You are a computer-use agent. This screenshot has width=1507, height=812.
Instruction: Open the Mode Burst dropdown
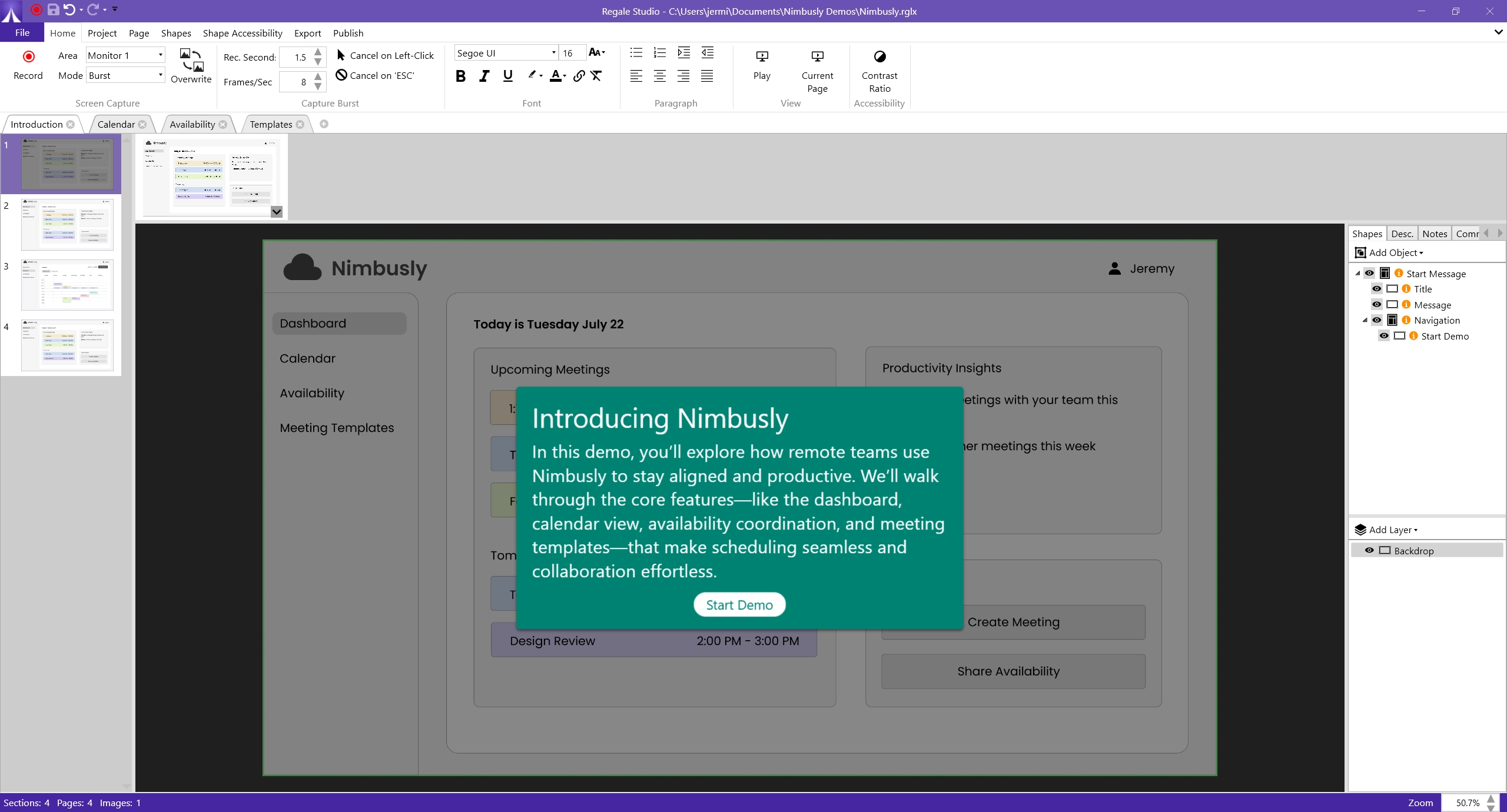click(160, 75)
